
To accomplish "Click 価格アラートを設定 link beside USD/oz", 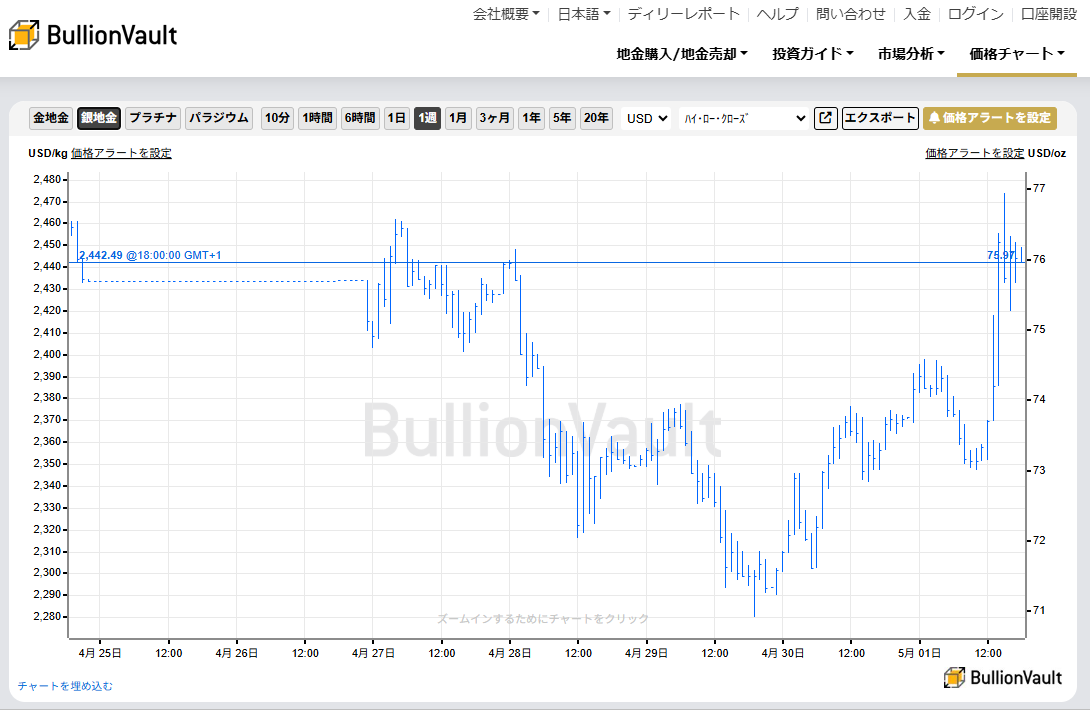I will [x=975, y=153].
